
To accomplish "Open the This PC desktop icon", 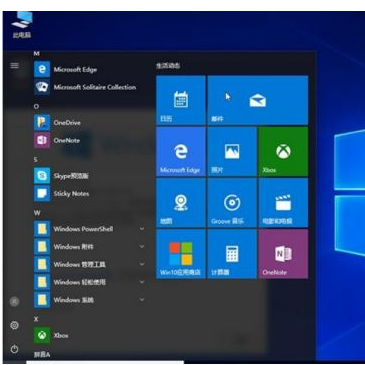I will [x=22, y=25].
